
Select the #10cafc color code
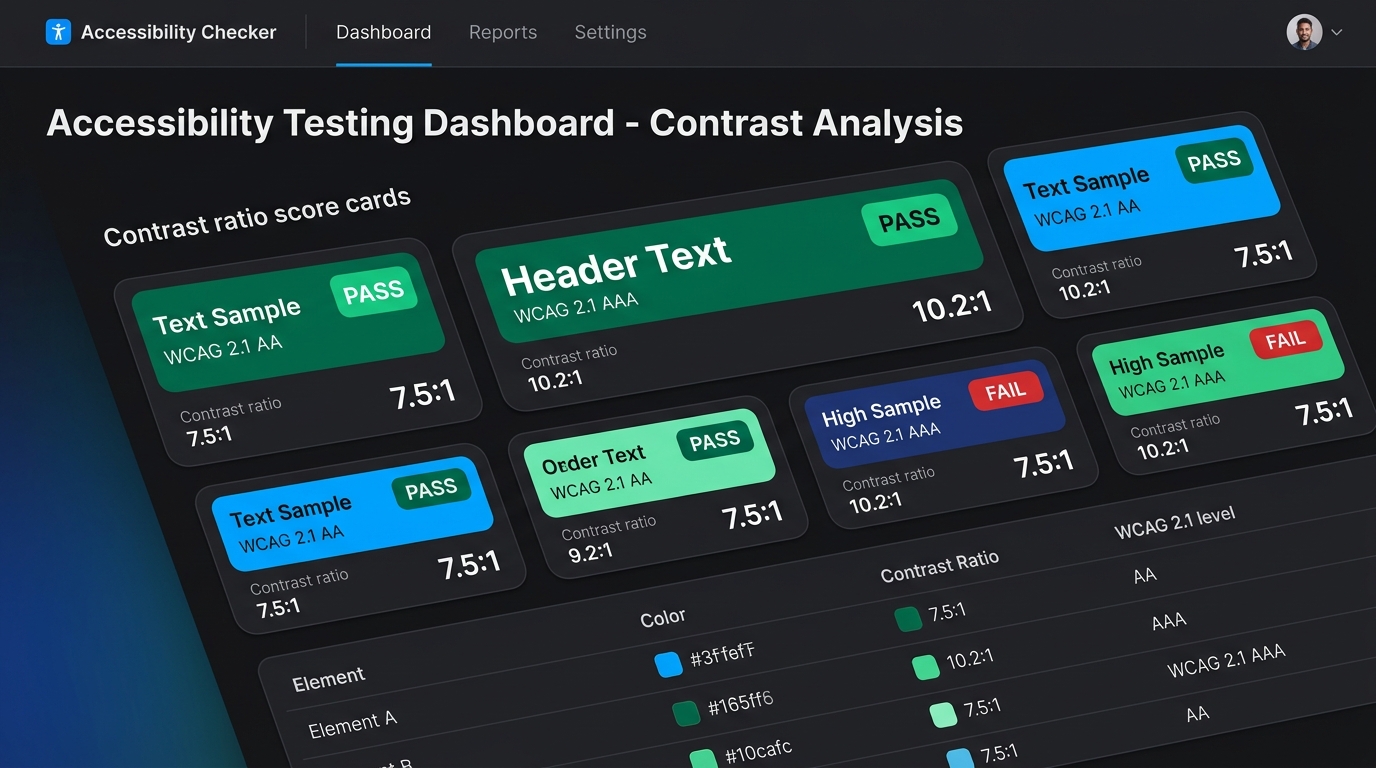pos(759,751)
